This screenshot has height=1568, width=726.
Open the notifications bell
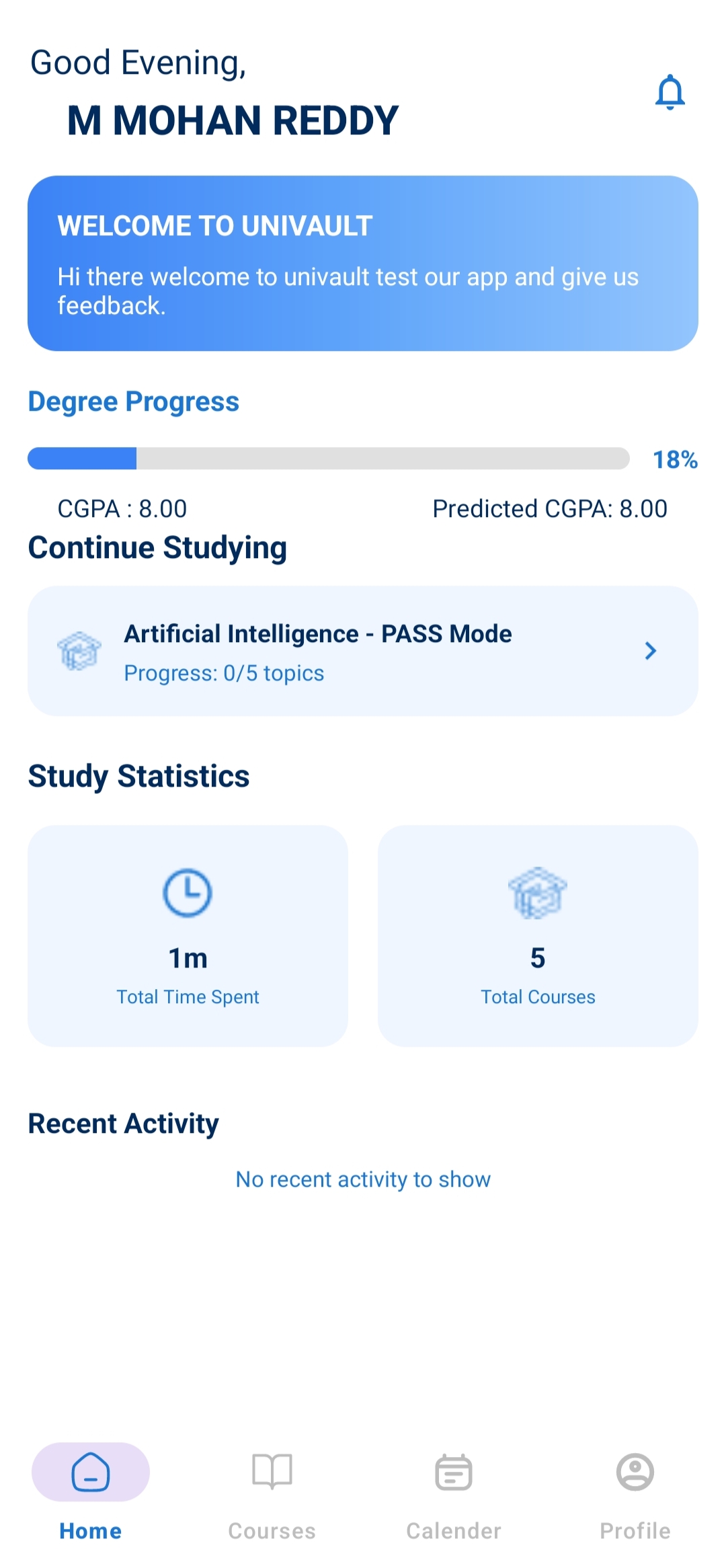670,92
